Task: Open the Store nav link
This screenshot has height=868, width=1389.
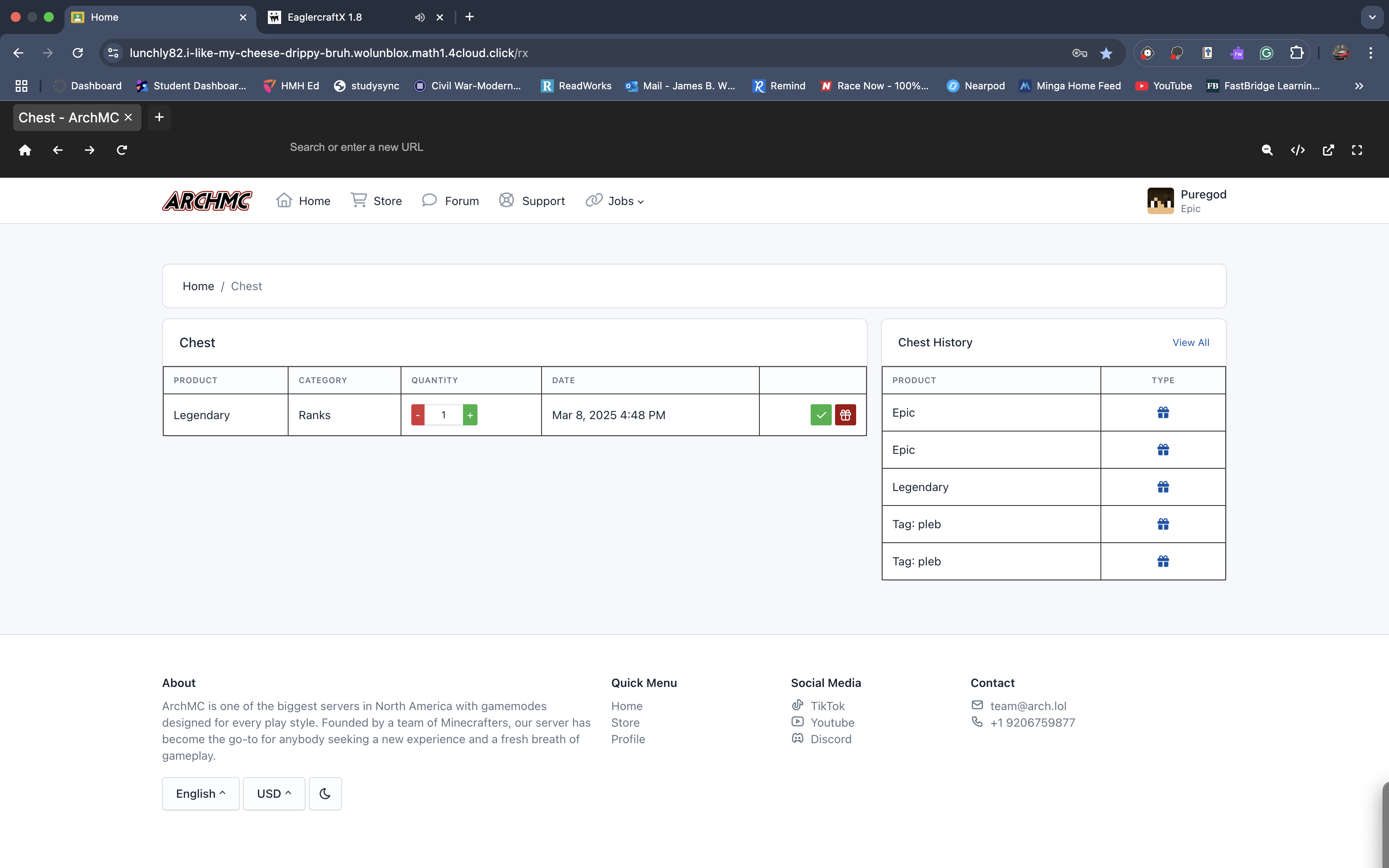Action: [x=377, y=201]
